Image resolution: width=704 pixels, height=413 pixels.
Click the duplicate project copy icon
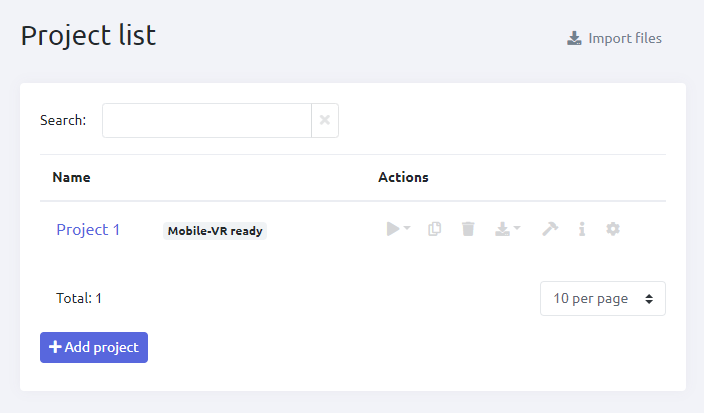tap(434, 229)
